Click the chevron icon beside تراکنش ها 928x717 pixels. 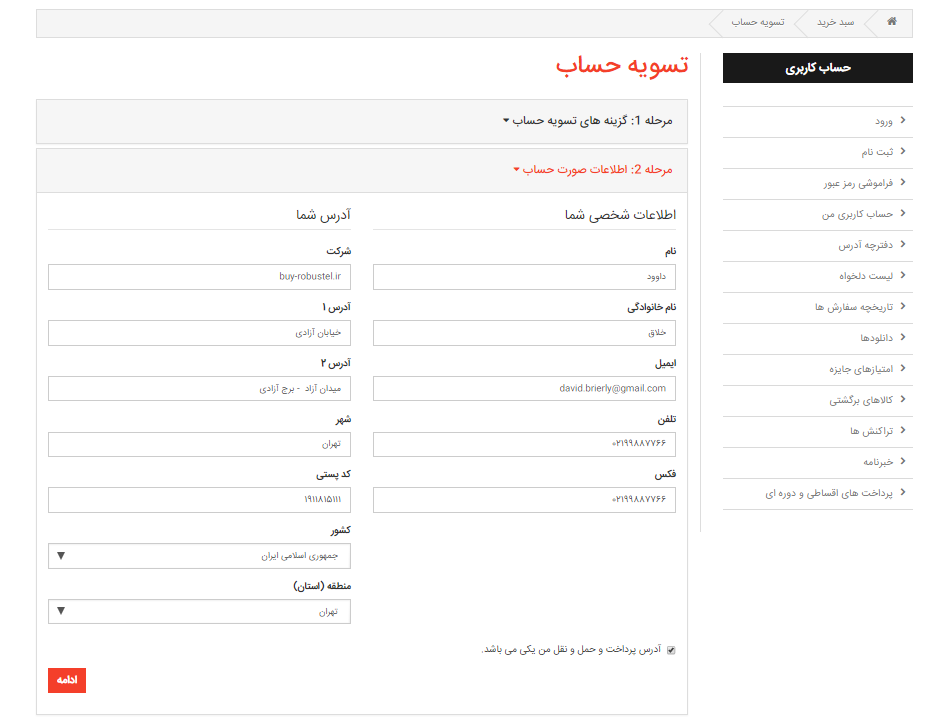pyautogui.click(x=903, y=431)
